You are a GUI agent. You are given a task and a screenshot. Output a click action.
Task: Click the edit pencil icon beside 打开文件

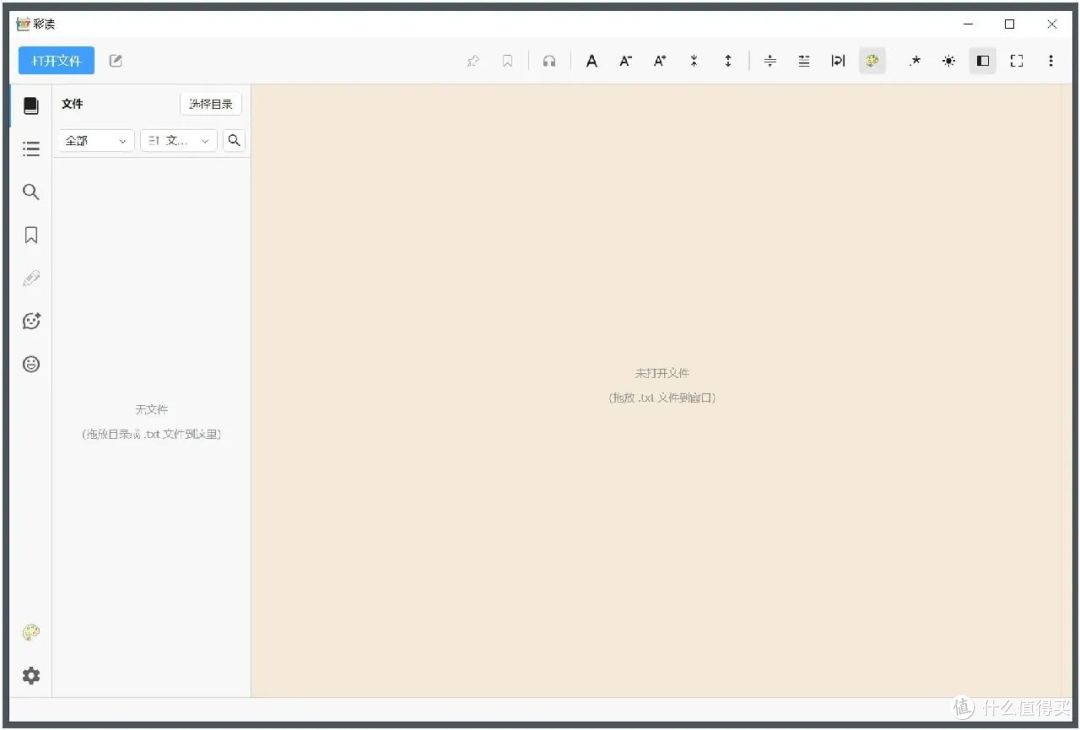click(x=116, y=61)
